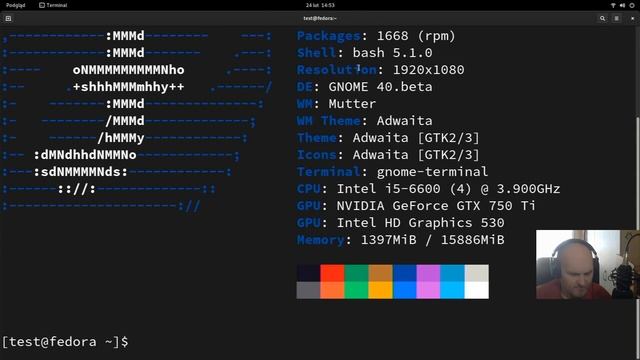The image size is (640, 360).
Task: Open the Terminal app menu in top bar
Action: pos(53,5)
